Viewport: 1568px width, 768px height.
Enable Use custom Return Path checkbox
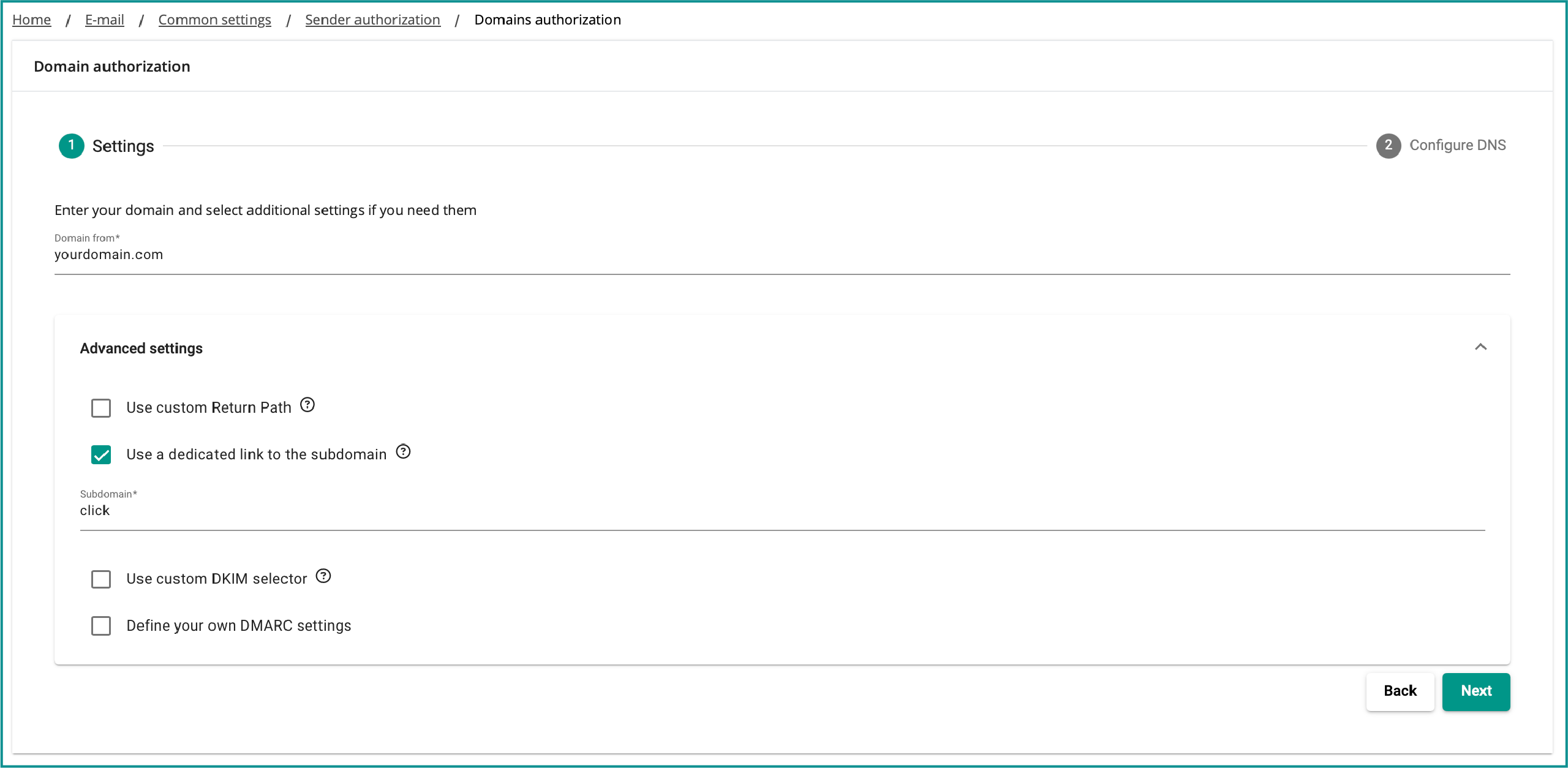101,408
